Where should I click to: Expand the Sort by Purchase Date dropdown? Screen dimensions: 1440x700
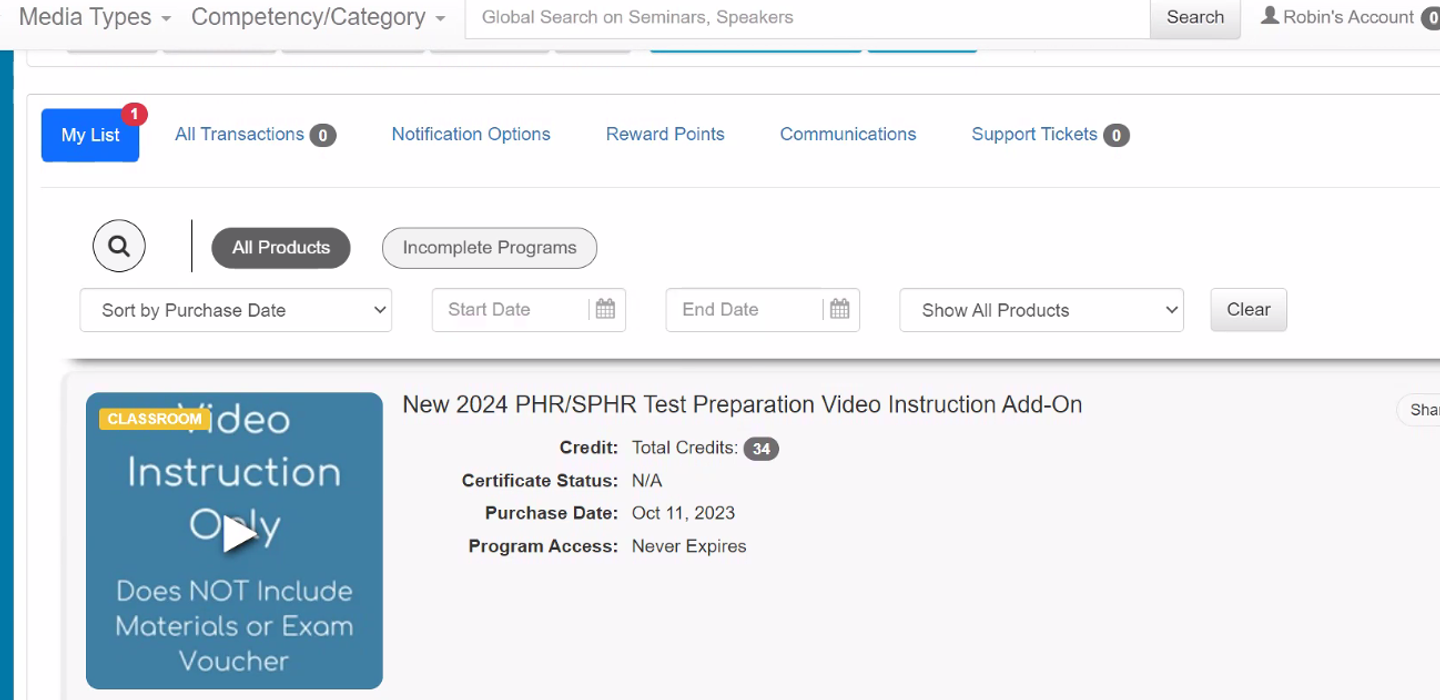(x=236, y=310)
